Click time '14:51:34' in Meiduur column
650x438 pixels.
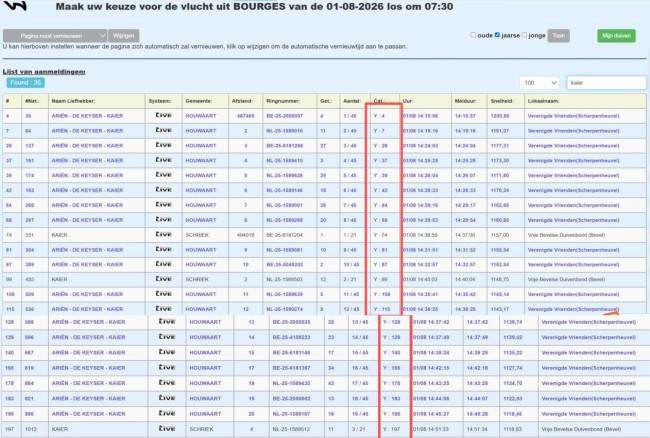click(x=477, y=429)
